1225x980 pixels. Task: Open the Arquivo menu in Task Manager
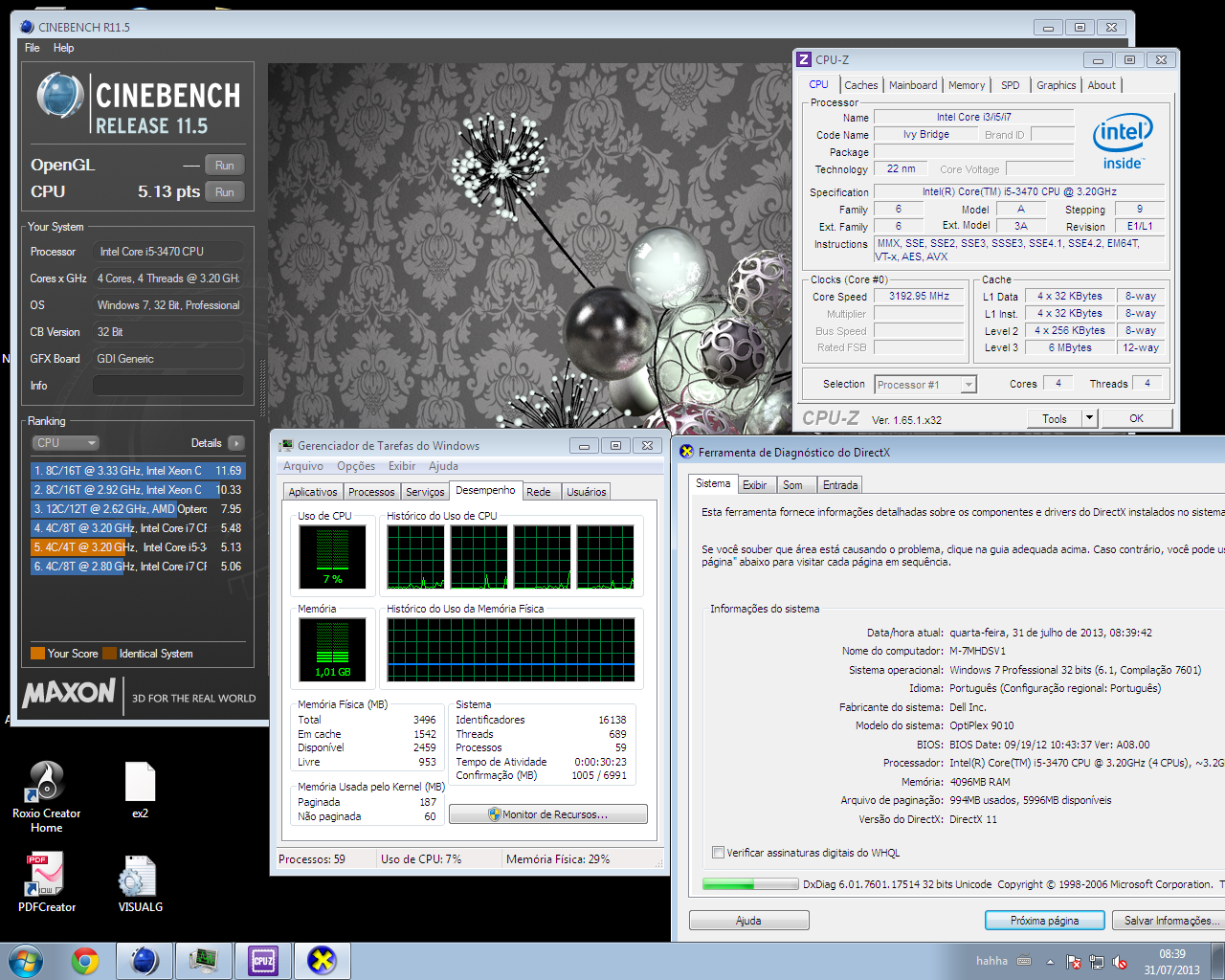point(303,466)
